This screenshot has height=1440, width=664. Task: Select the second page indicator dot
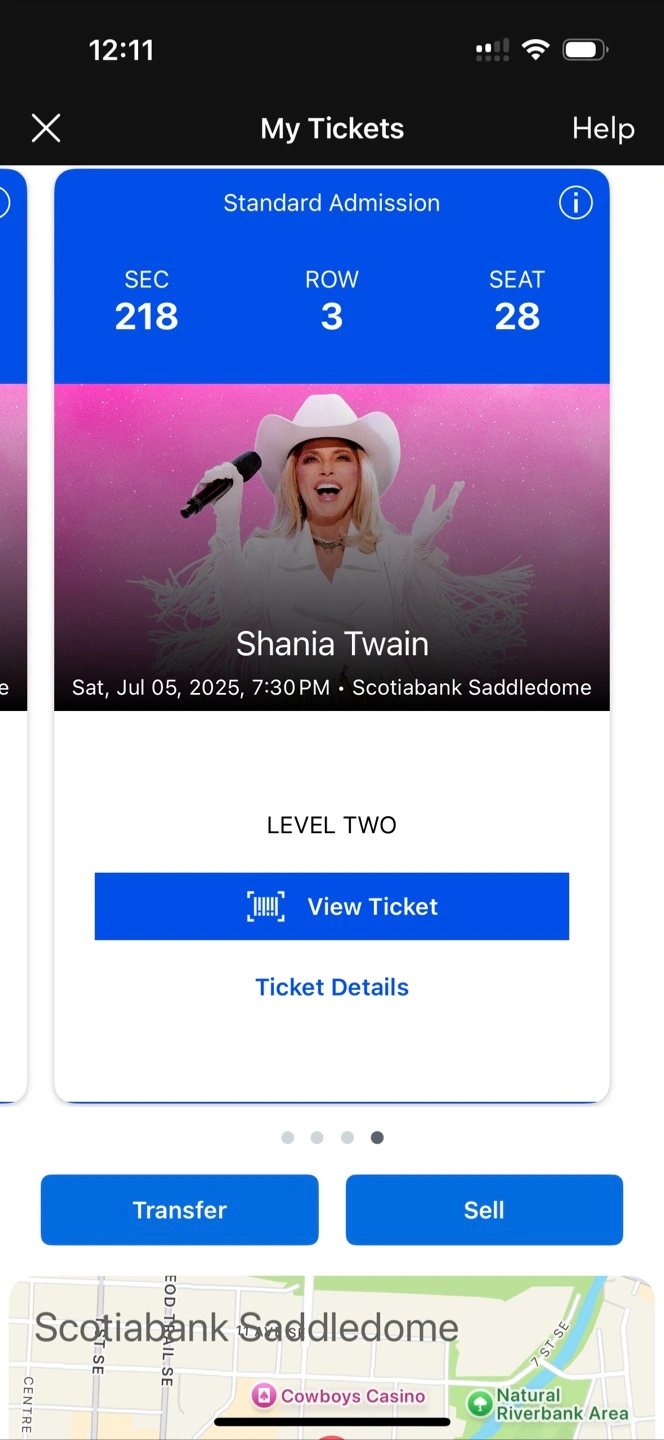[x=317, y=1137]
